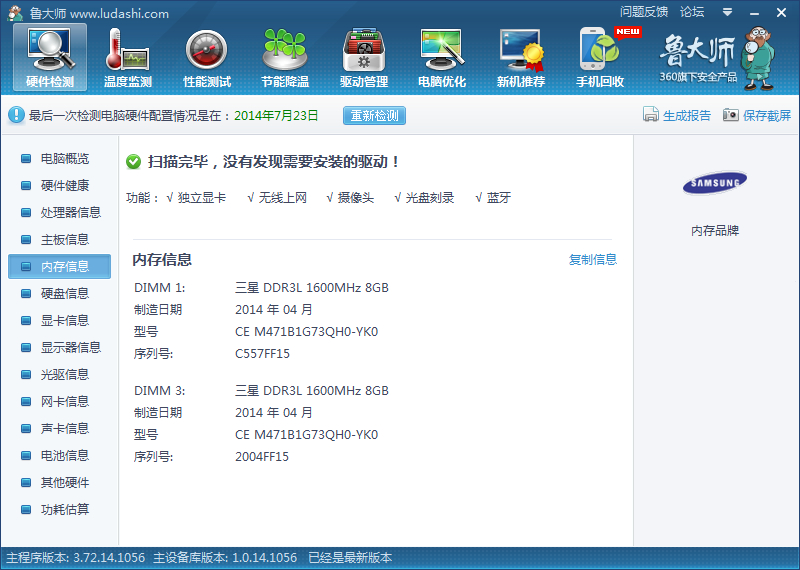Minimize the Ludashi window
Image resolution: width=800 pixels, height=570 pixels.
tap(755, 13)
